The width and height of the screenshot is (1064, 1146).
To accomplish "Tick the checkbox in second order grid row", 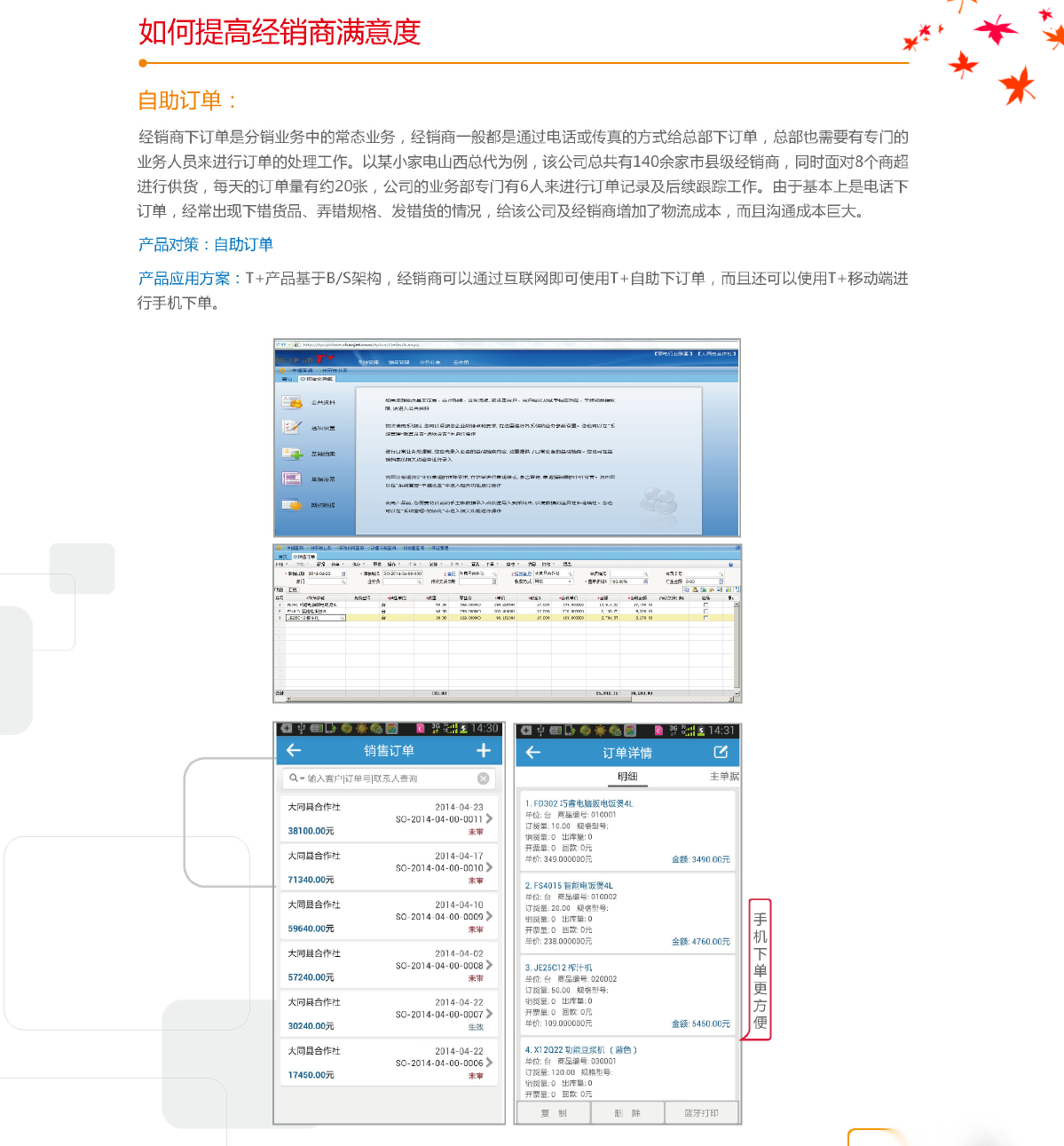I will 705,611.
